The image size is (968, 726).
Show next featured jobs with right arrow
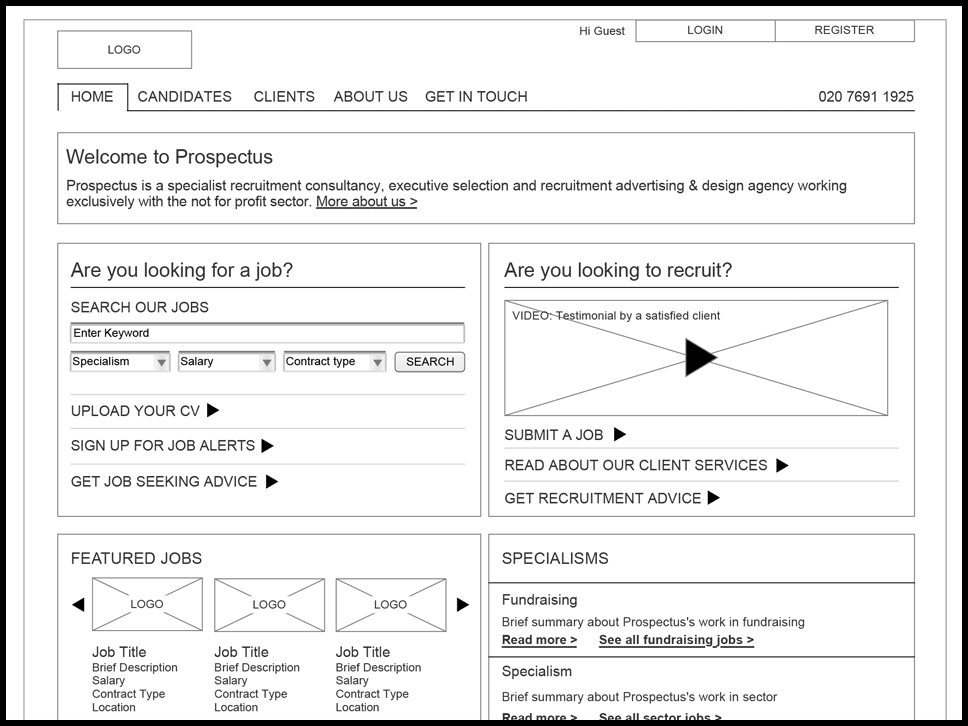tap(462, 604)
